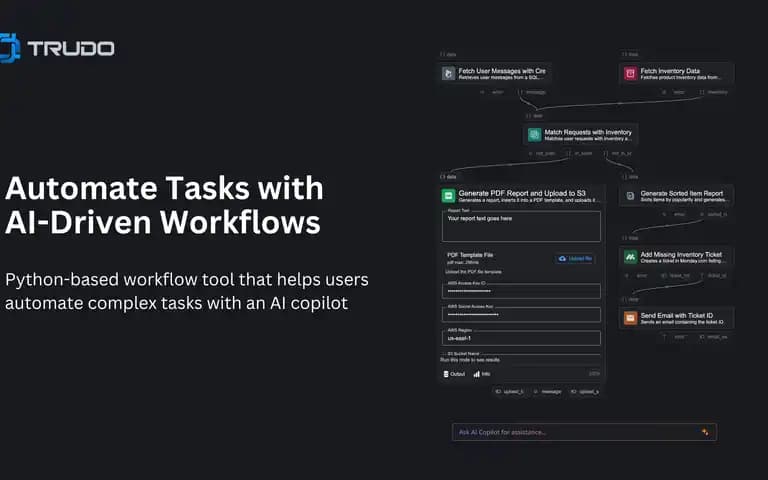Image resolution: width=768 pixels, height=480 pixels.
Task: Select the Match Requests with Inventory node icon
Action: click(534, 134)
